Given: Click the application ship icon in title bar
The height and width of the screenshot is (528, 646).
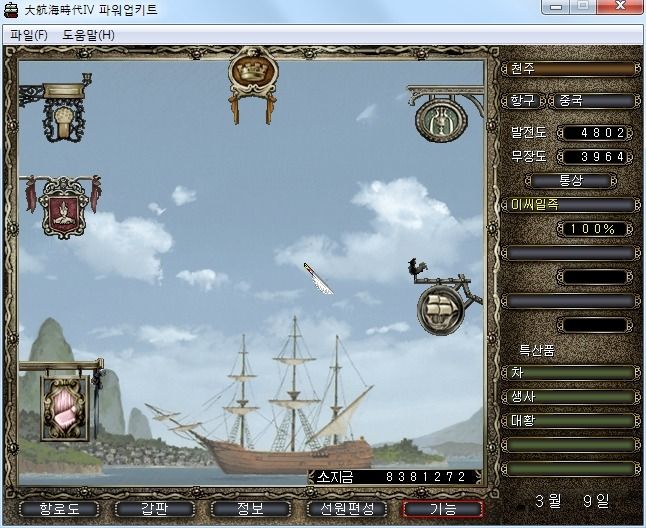Looking at the screenshot, I should pyautogui.click(x=11, y=9).
